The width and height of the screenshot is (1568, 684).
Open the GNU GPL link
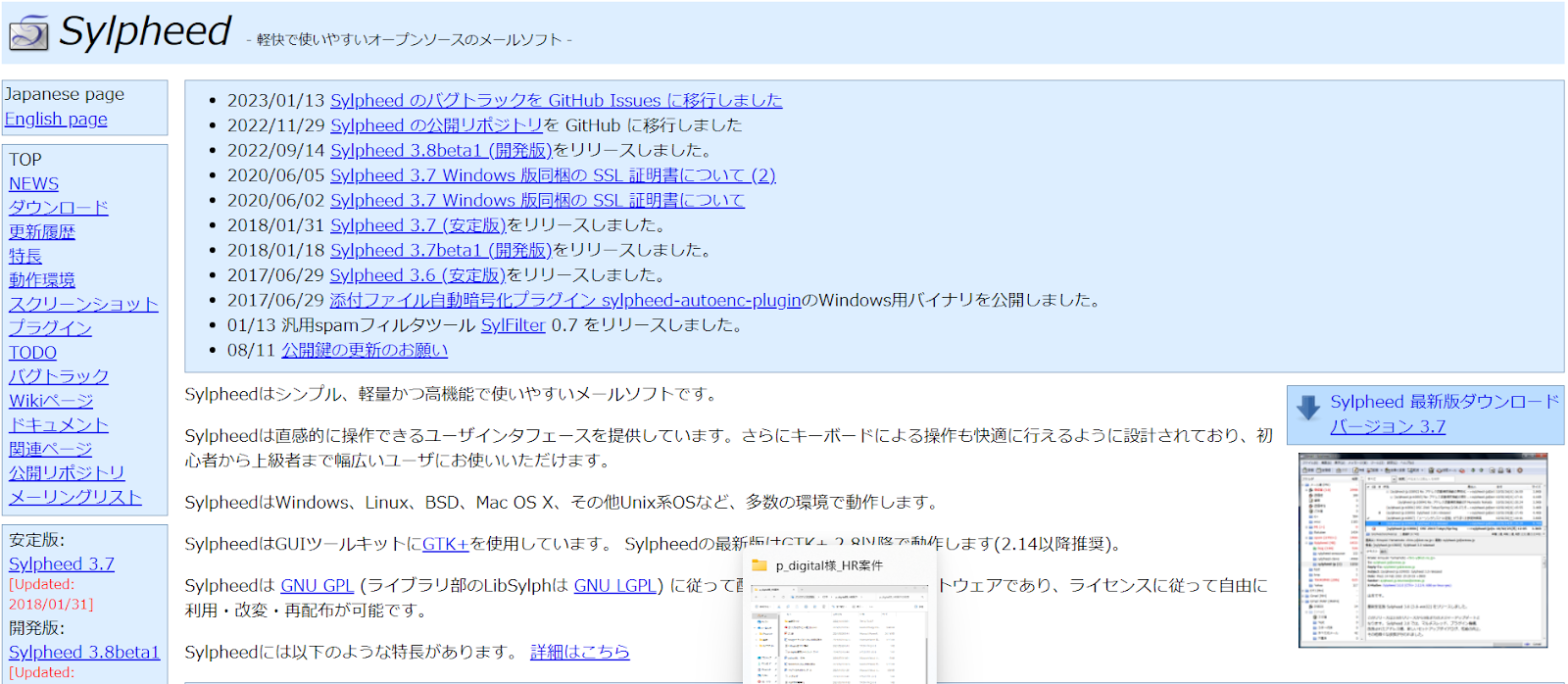317,585
